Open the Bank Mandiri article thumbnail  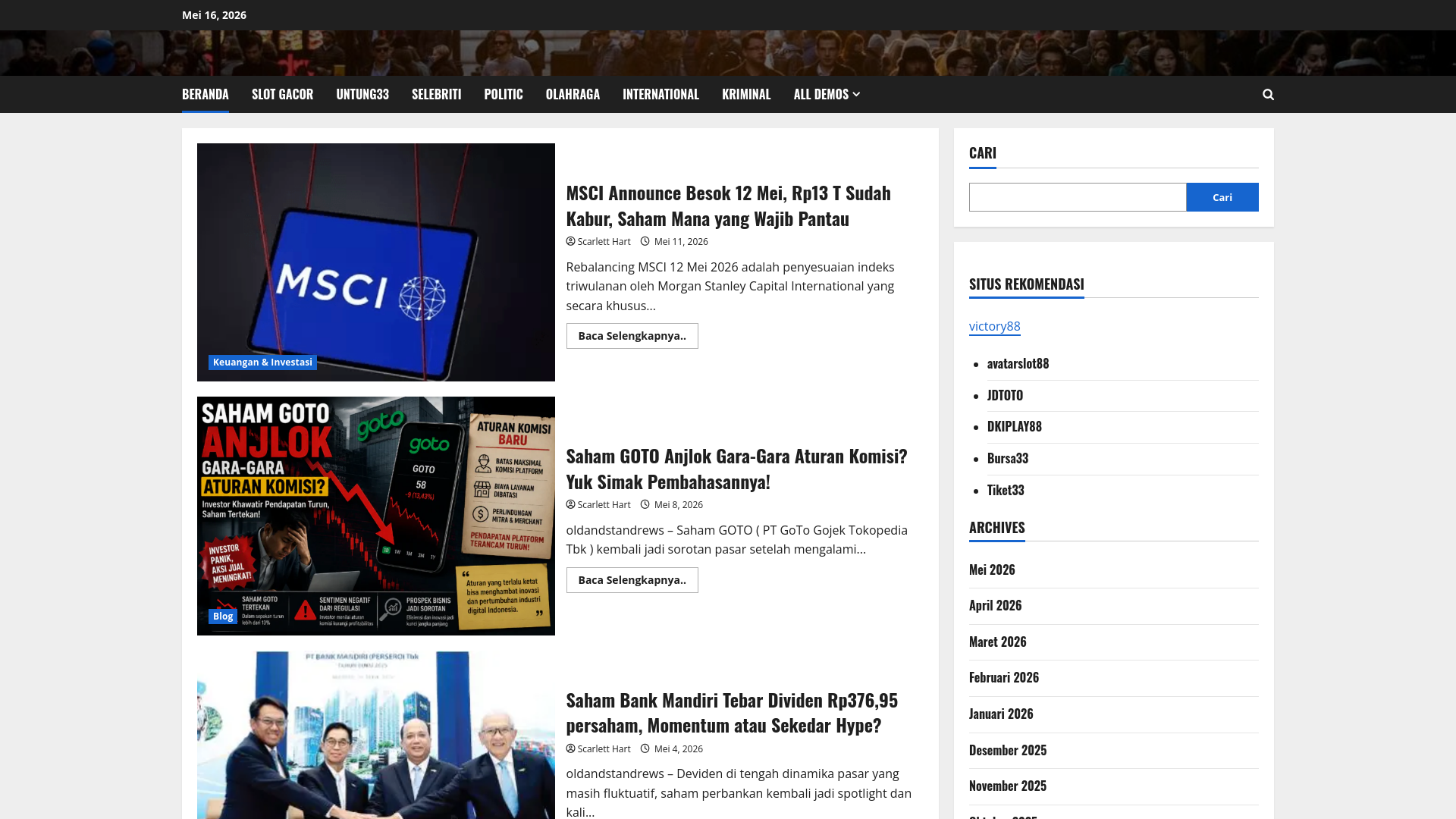pos(376,735)
